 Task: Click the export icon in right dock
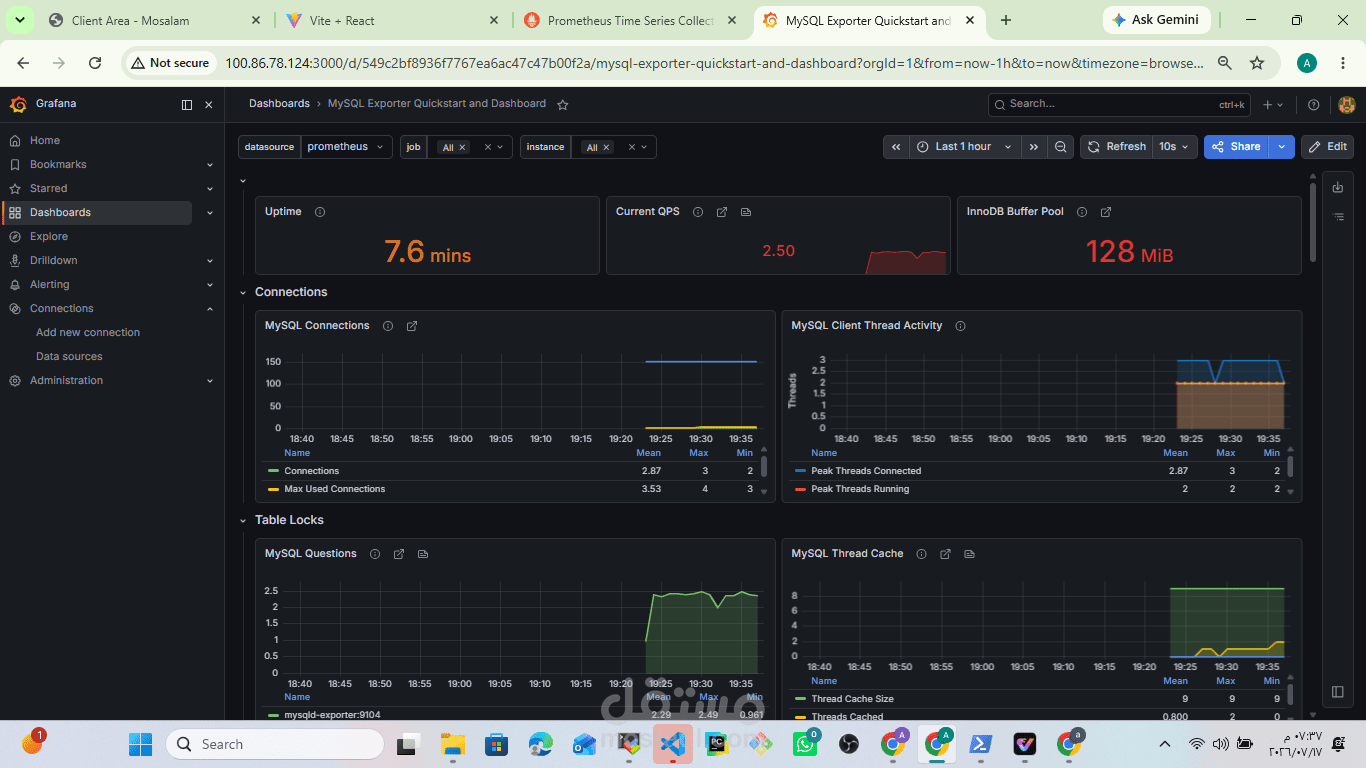(1338, 187)
